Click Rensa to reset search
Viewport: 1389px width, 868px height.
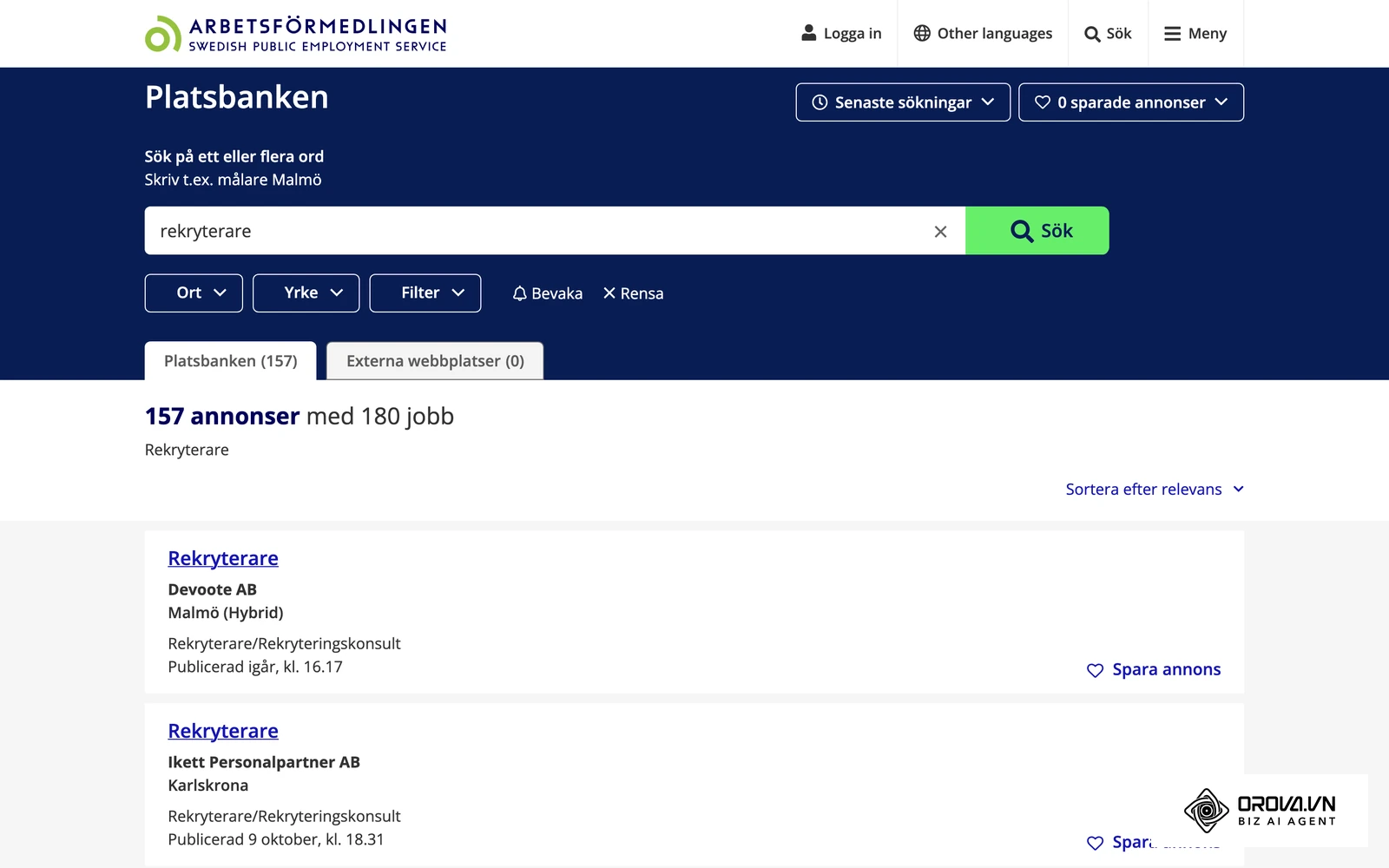tap(633, 293)
